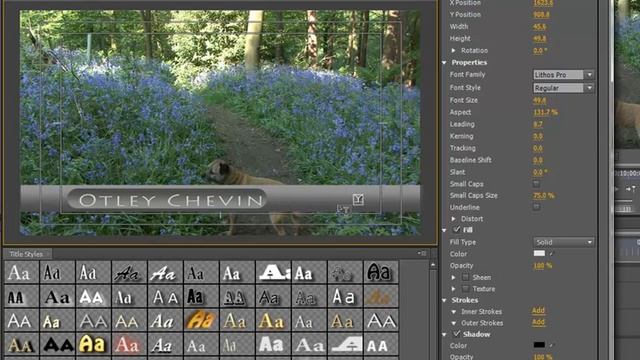This screenshot has width=640, height=360.
Task: Add an outer stroke
Action: click(x=538, y=322)
